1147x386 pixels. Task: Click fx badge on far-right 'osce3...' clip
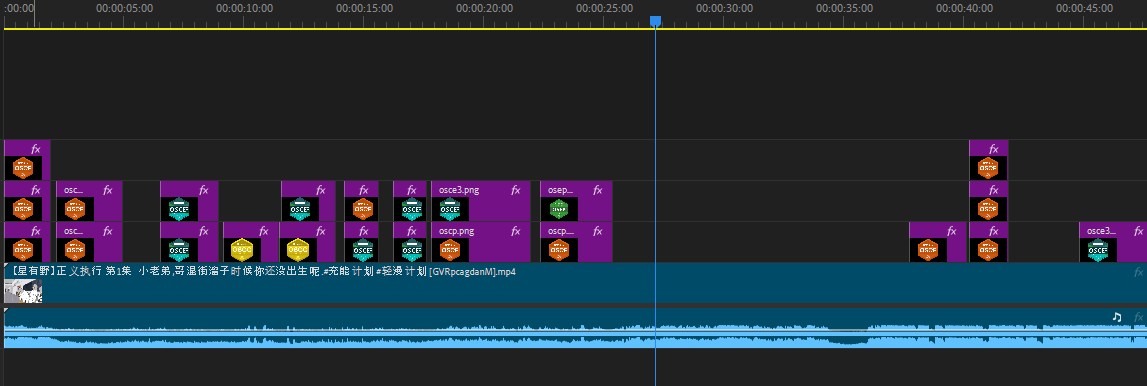1137,231
